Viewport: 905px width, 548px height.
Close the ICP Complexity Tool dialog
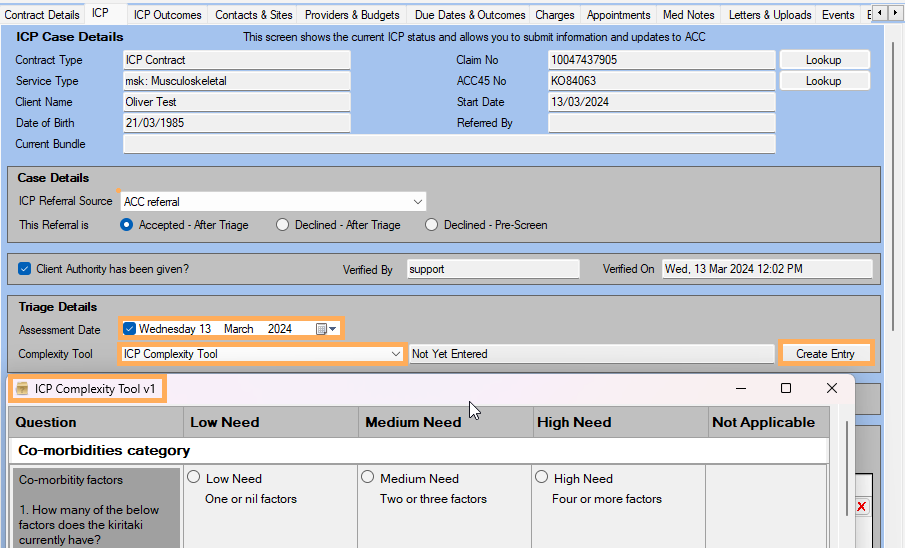(831, 388)
